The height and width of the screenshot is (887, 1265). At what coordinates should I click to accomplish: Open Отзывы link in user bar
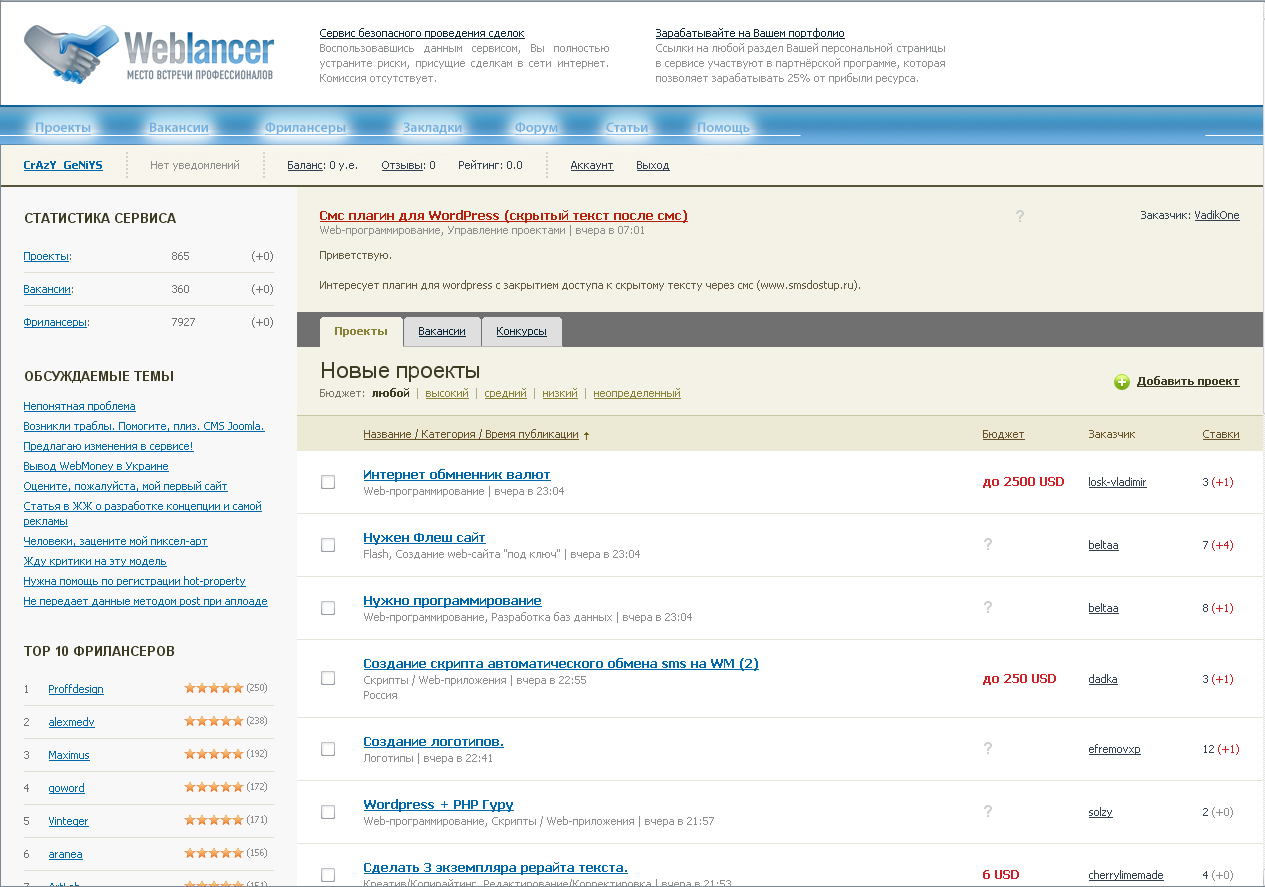point(403,165)
